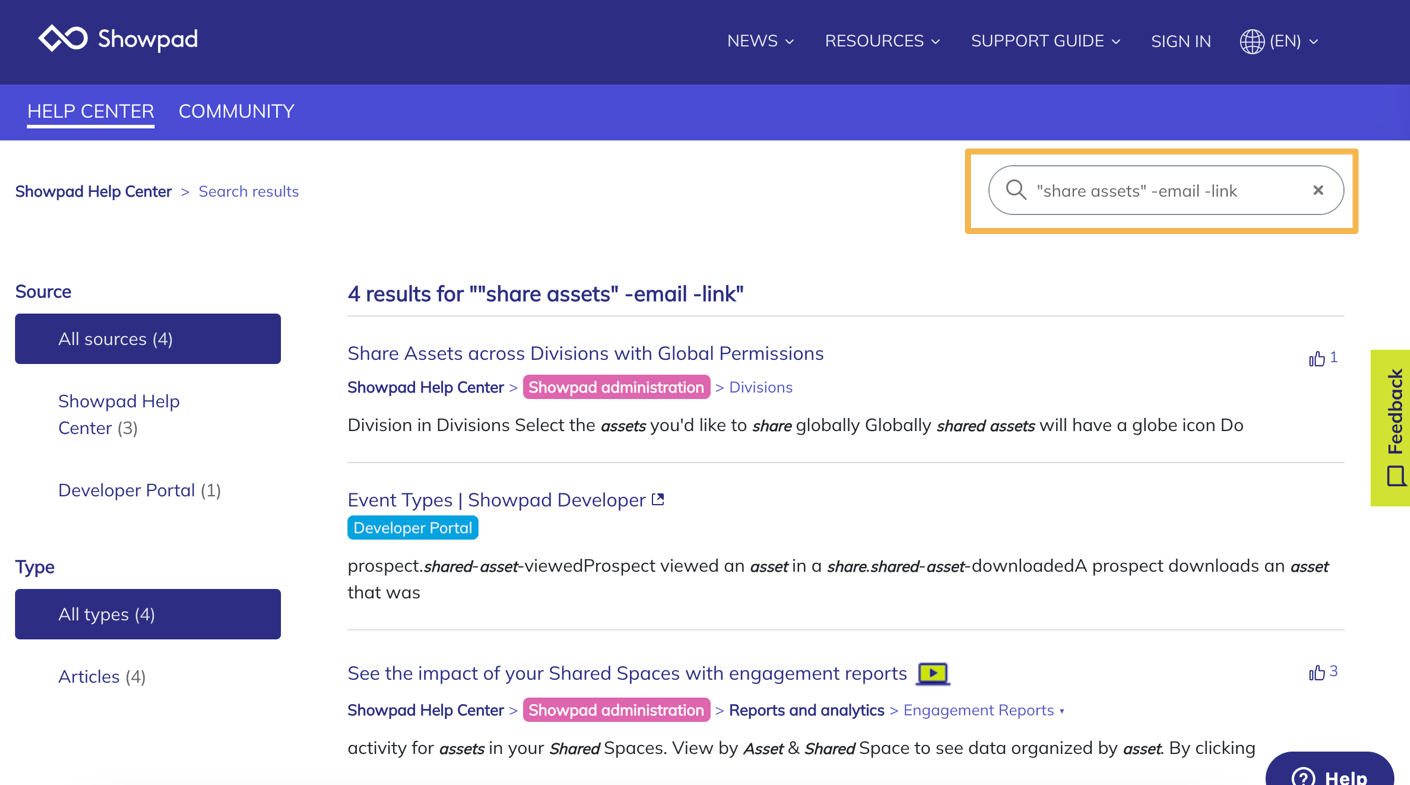Click Showpad Help Center link under Share Assets result
This screenshot has width=1410, height=785.
(425, 387)
